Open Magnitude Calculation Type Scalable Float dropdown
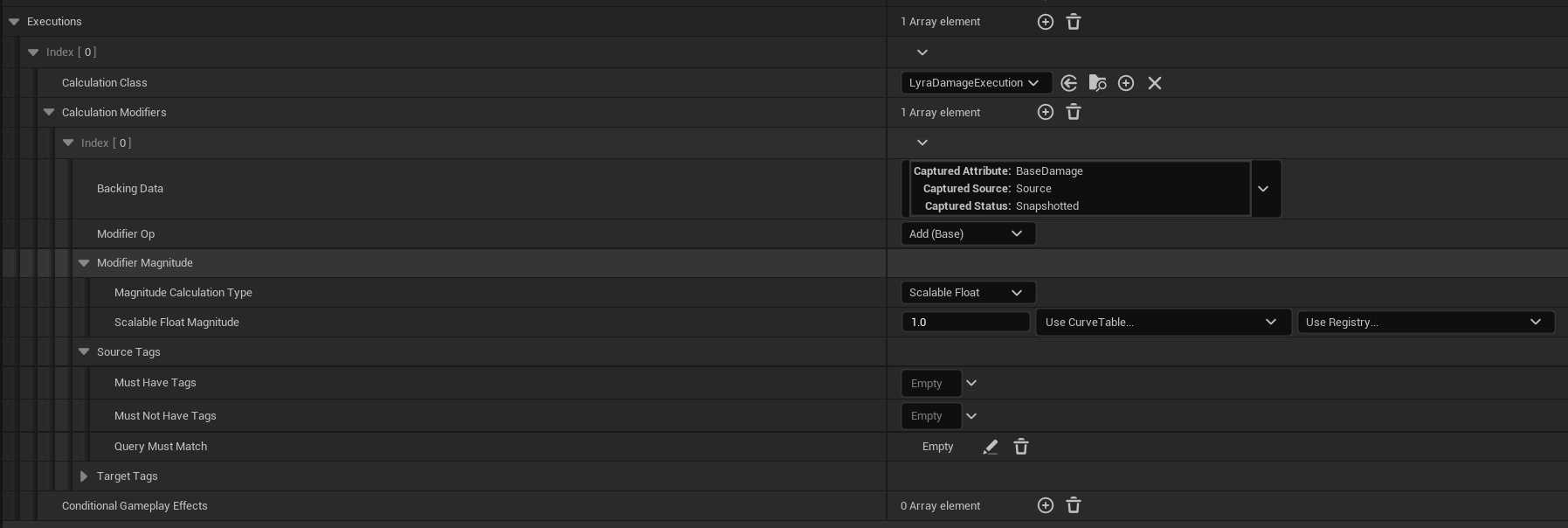The width and height of the screenshot is (1568, 528). coord(967,292)
